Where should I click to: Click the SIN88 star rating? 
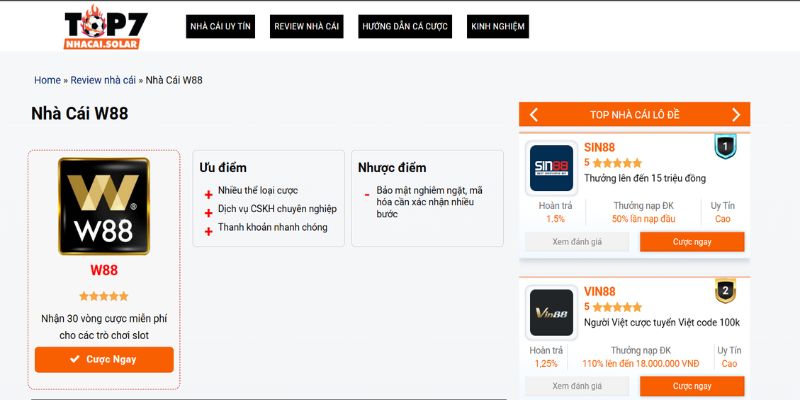coord(617,163)
